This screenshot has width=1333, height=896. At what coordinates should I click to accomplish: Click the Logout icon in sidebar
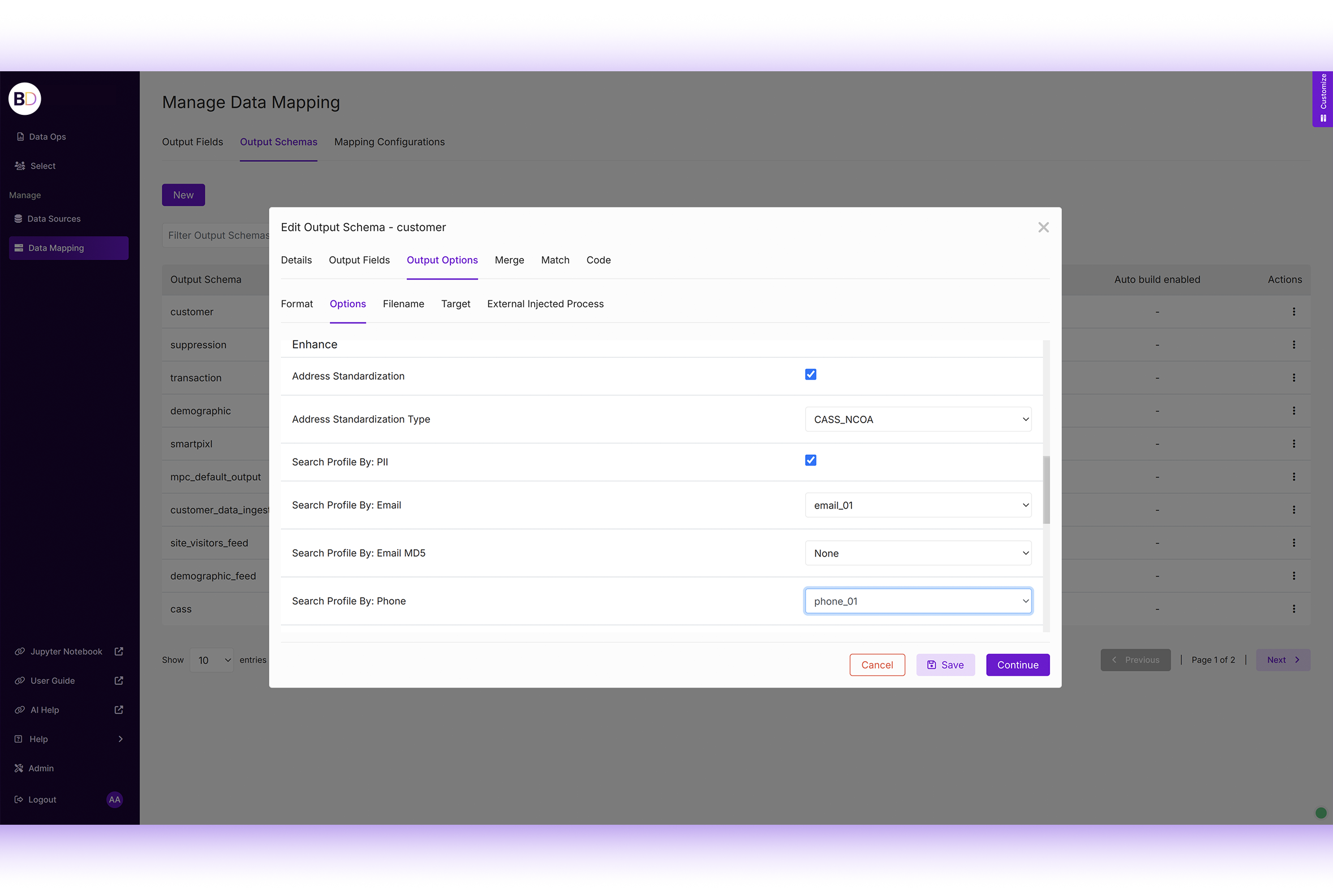(x=19, y=799)
